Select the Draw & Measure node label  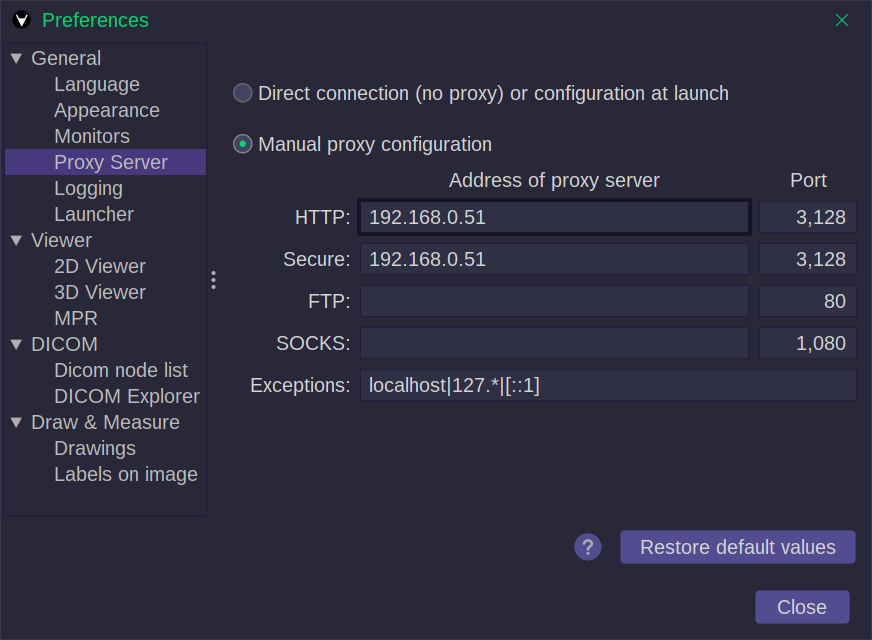tap(105, 422)
